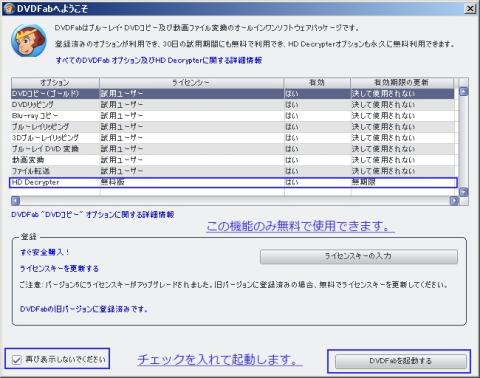Select the DVDリッピング row
480x378 pixels.
233,105
